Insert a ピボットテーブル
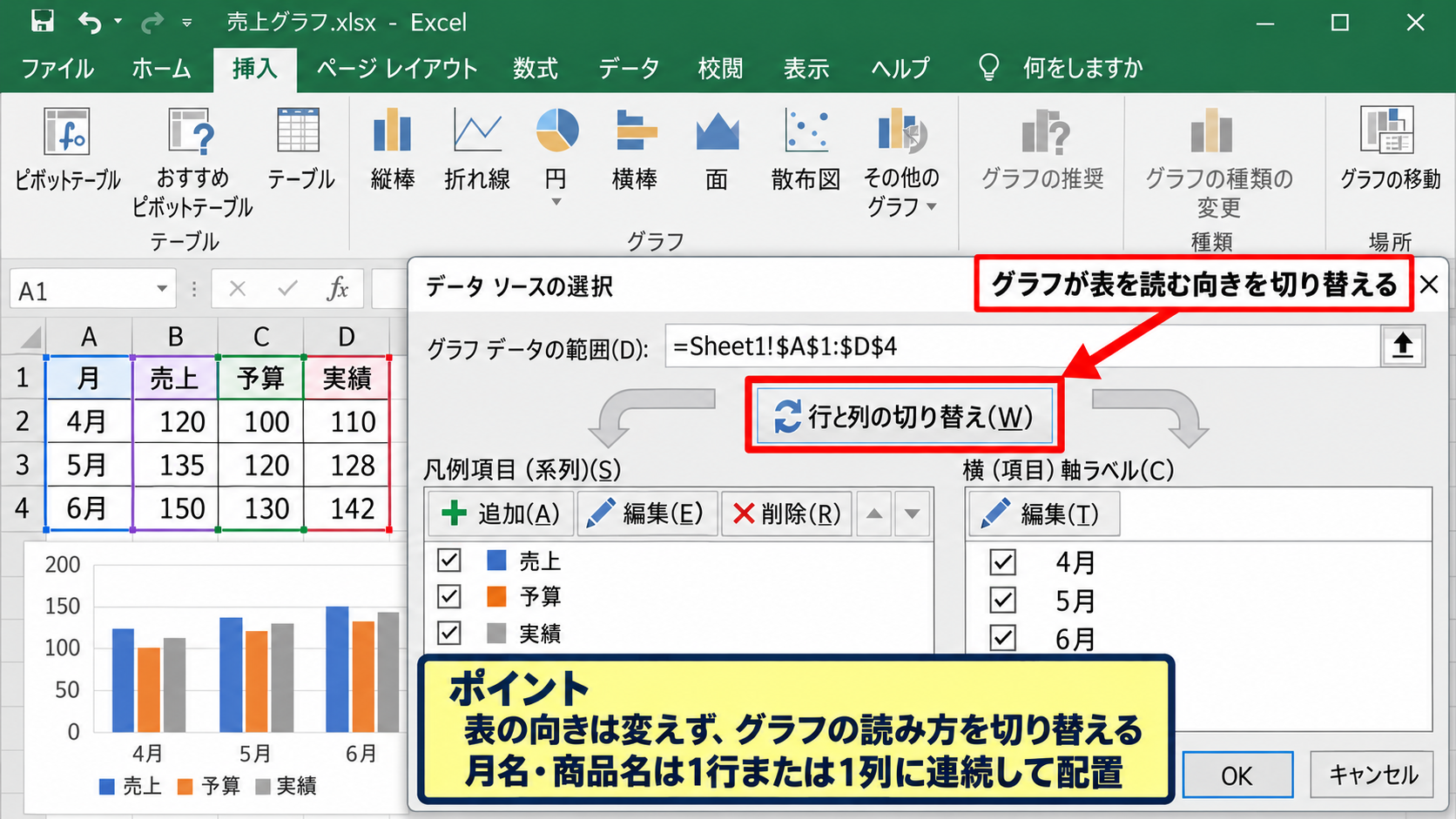Image resolution: width=1456 pixels, height=819 pixels. point(67,148)
